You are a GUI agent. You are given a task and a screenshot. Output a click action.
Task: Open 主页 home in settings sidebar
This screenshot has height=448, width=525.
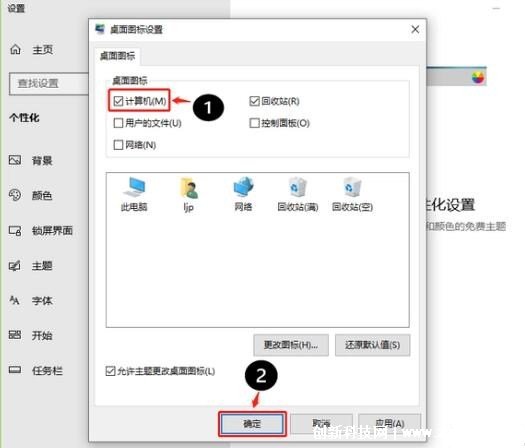(x=31, y=50)
